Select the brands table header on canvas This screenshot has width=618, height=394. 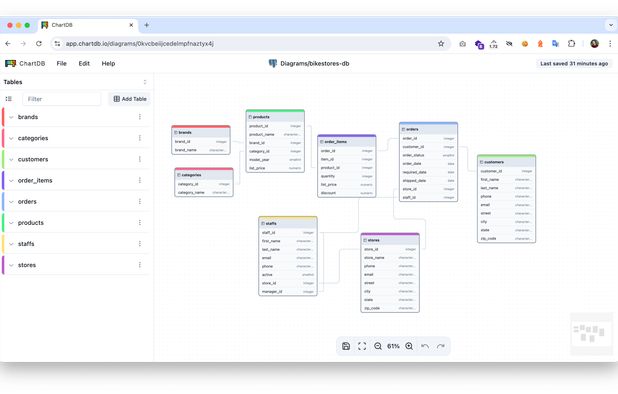(201, 132)
